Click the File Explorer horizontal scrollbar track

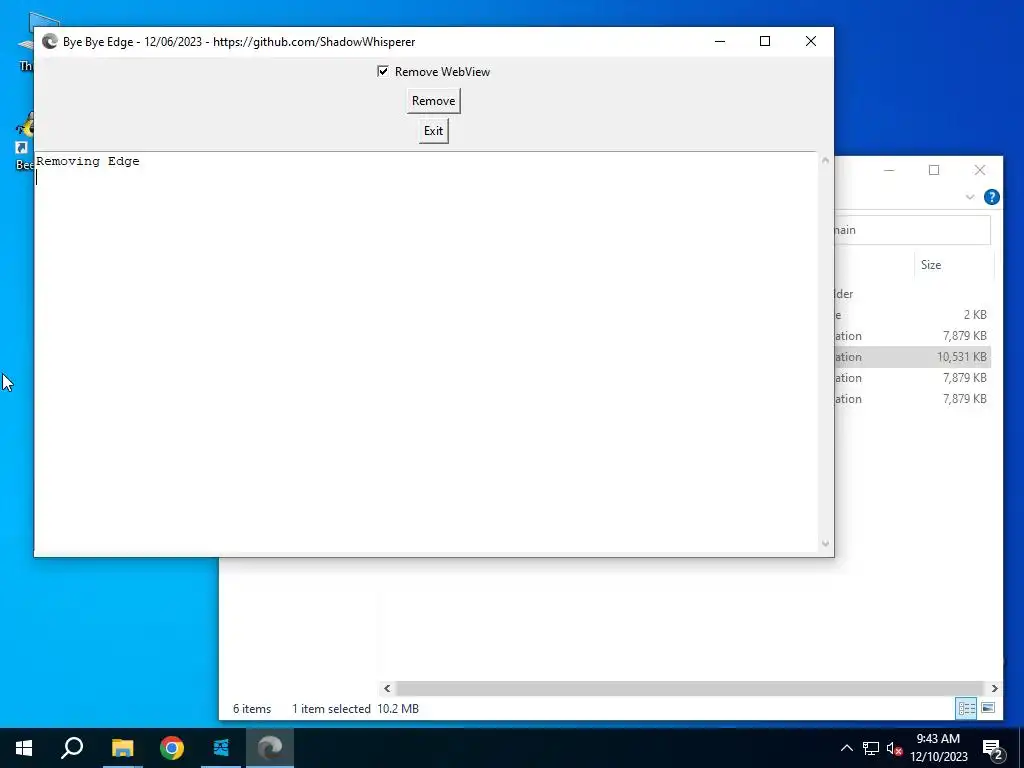pos(690,688)
